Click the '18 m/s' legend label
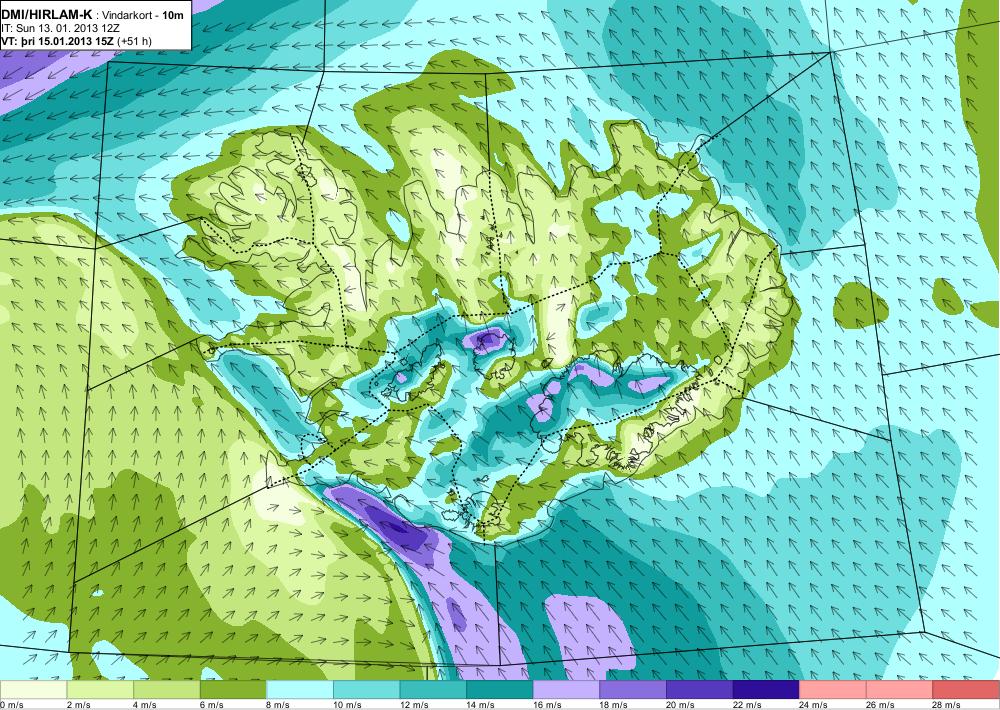Viewport: 1000px width, 710px height. (x=614, y=705)
